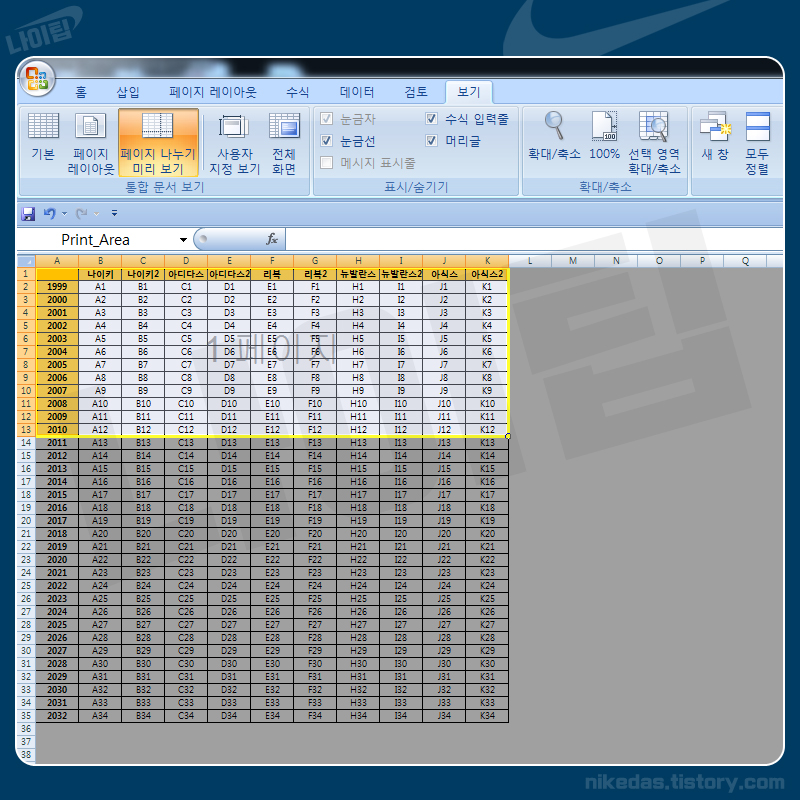Screen dimensions: 800x800
Task: Toggle the Formula Bar (수식 입력줄) checkbox
Action: pyautogui.click(x=431, y=119)
